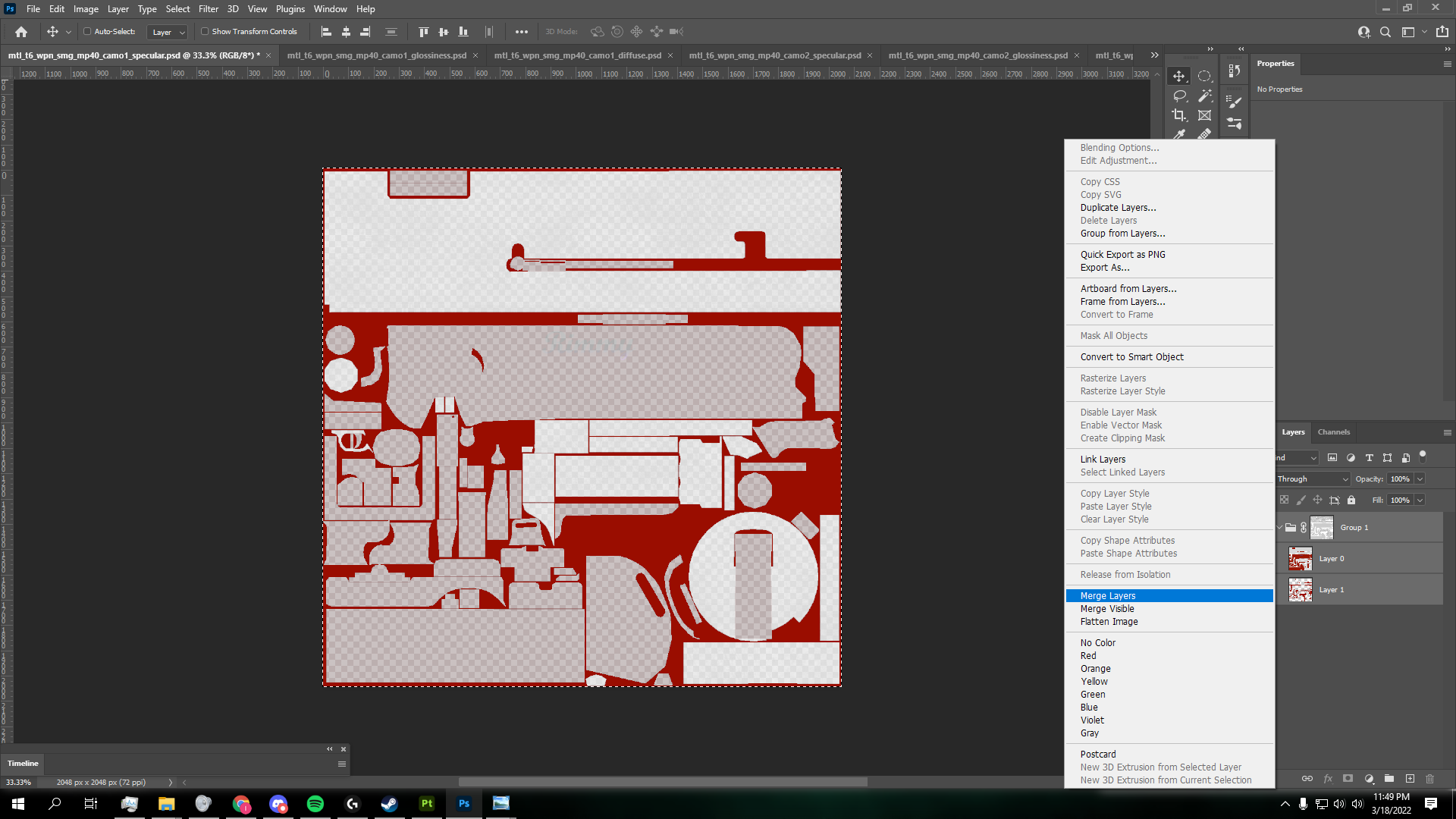Viewport: 1456px width, 819px height.
Task: Select the Elliptical Marquee tool
Action: [x=1204, y=77]
